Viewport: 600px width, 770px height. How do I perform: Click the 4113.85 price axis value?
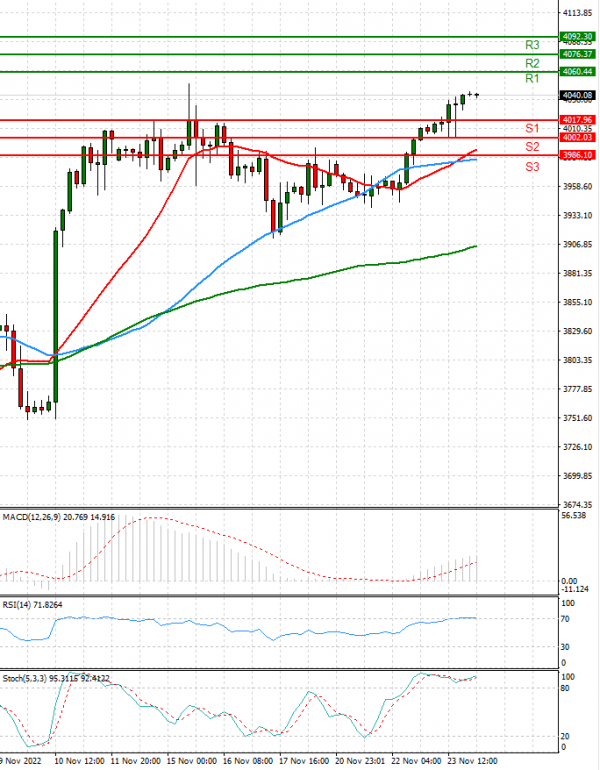pyautogui.click(x=577, y=13)
